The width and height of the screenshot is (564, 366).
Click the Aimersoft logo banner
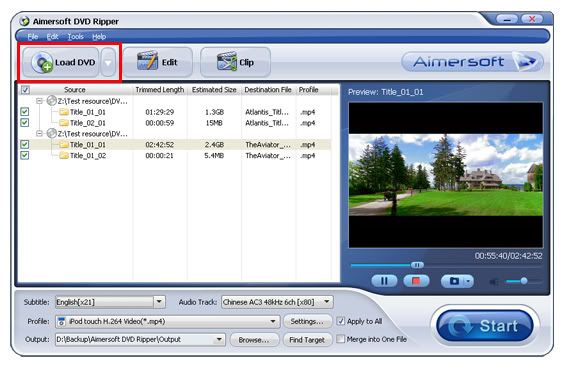point(472,62)
